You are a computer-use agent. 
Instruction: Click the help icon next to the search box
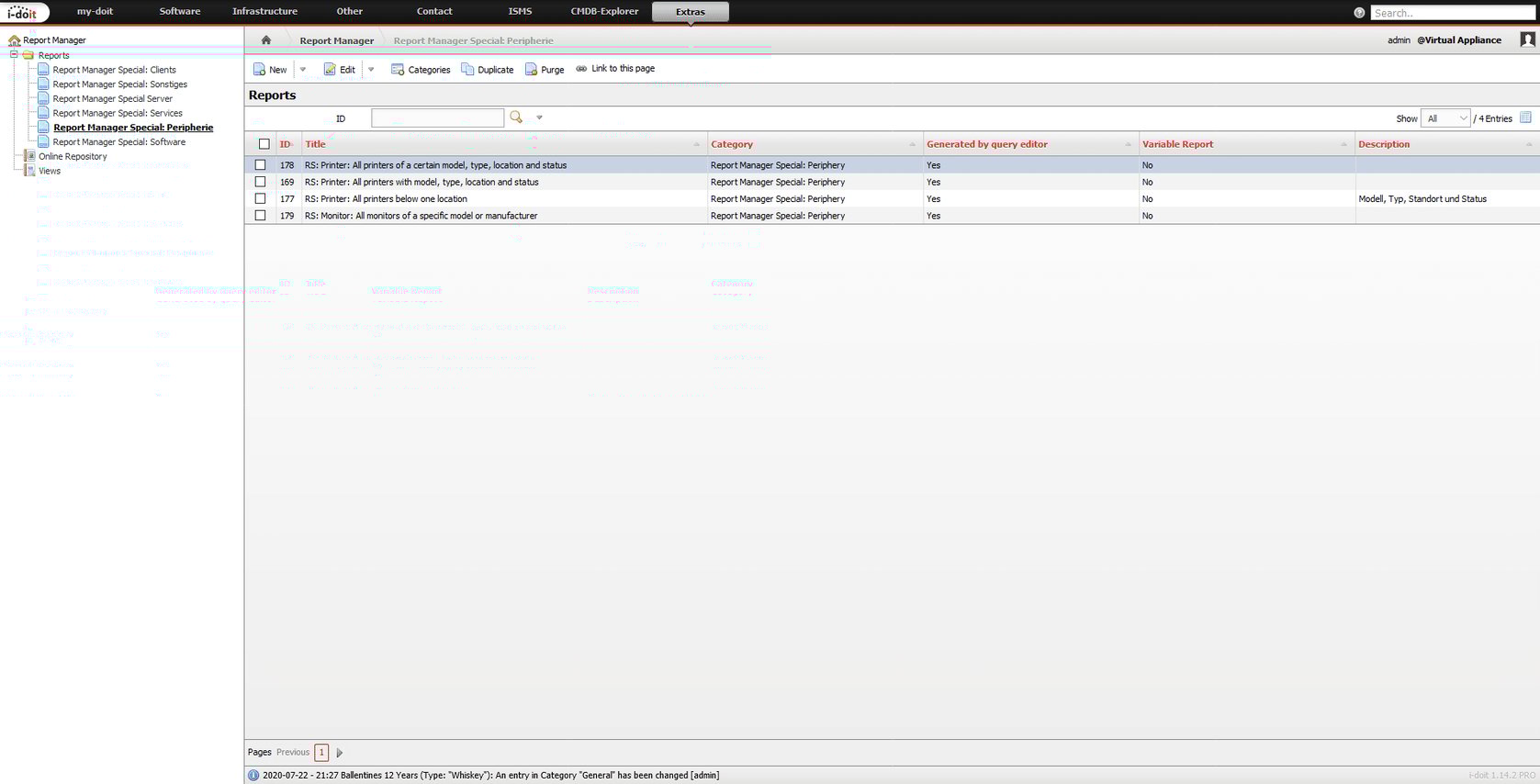(1359, 13)
